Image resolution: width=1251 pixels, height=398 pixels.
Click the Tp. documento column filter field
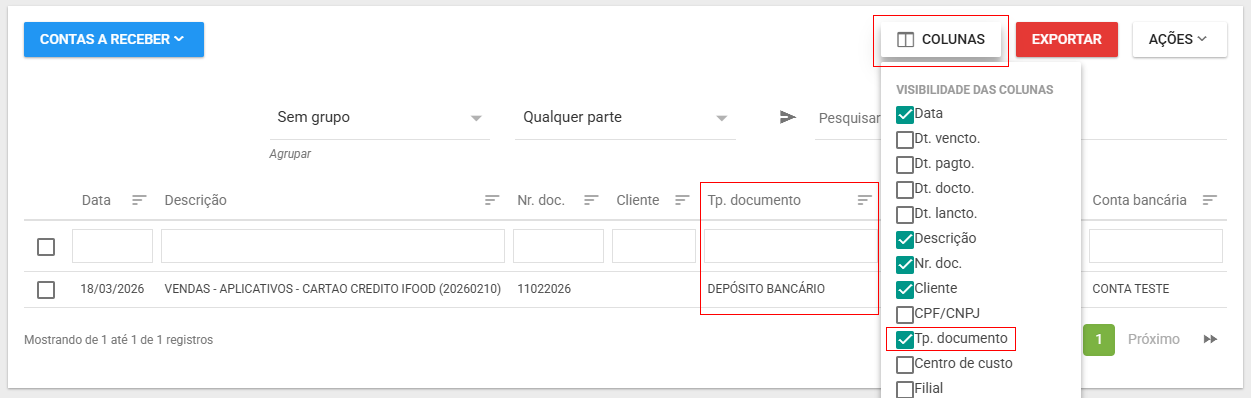[792, 246]
